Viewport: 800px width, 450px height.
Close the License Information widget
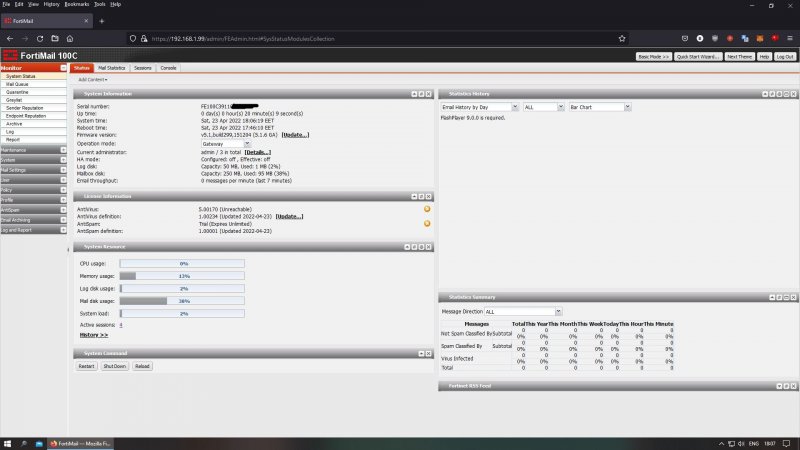[429, 196]
